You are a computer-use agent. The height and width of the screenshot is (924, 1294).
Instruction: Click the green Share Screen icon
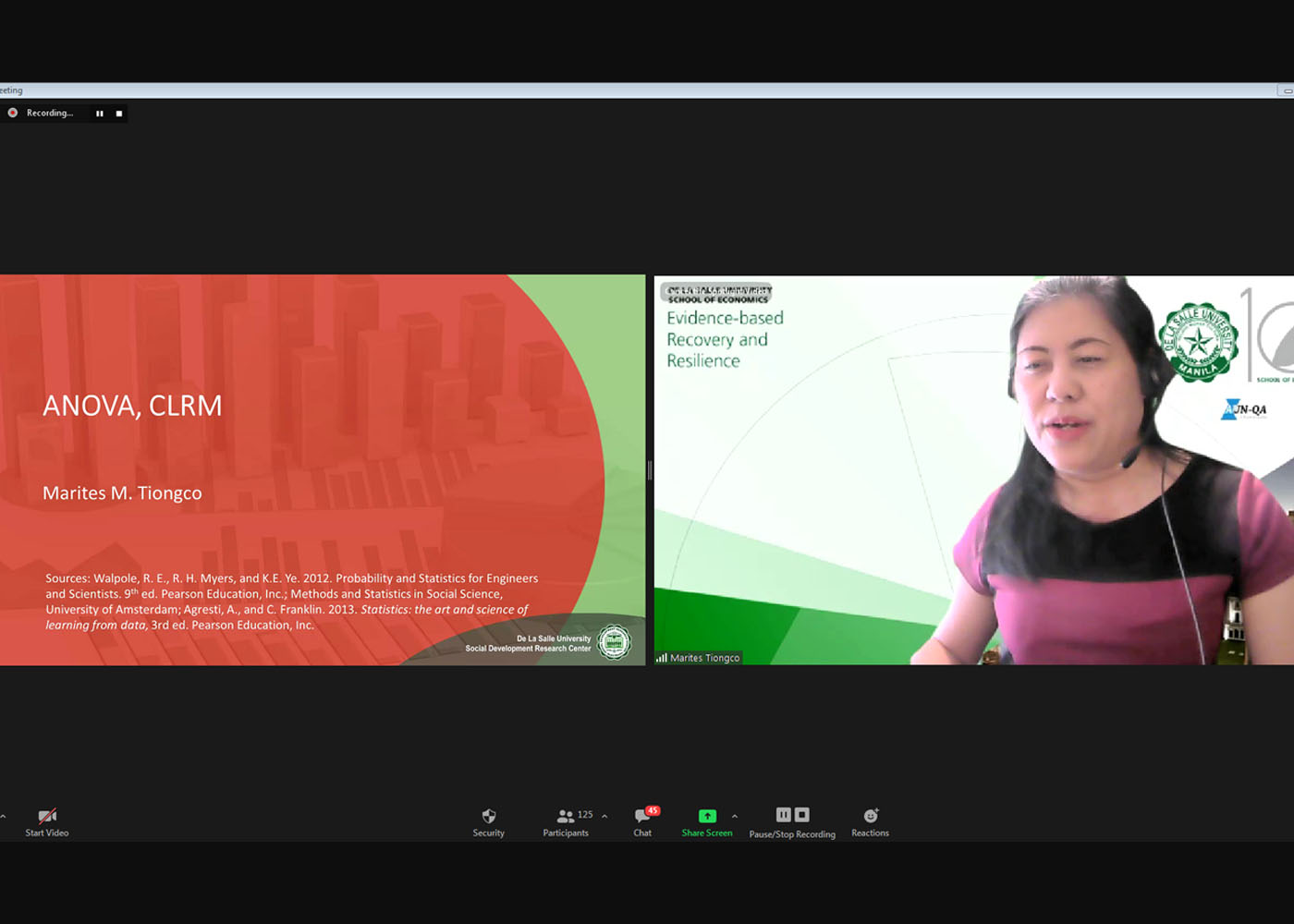[x=707, y=816]
